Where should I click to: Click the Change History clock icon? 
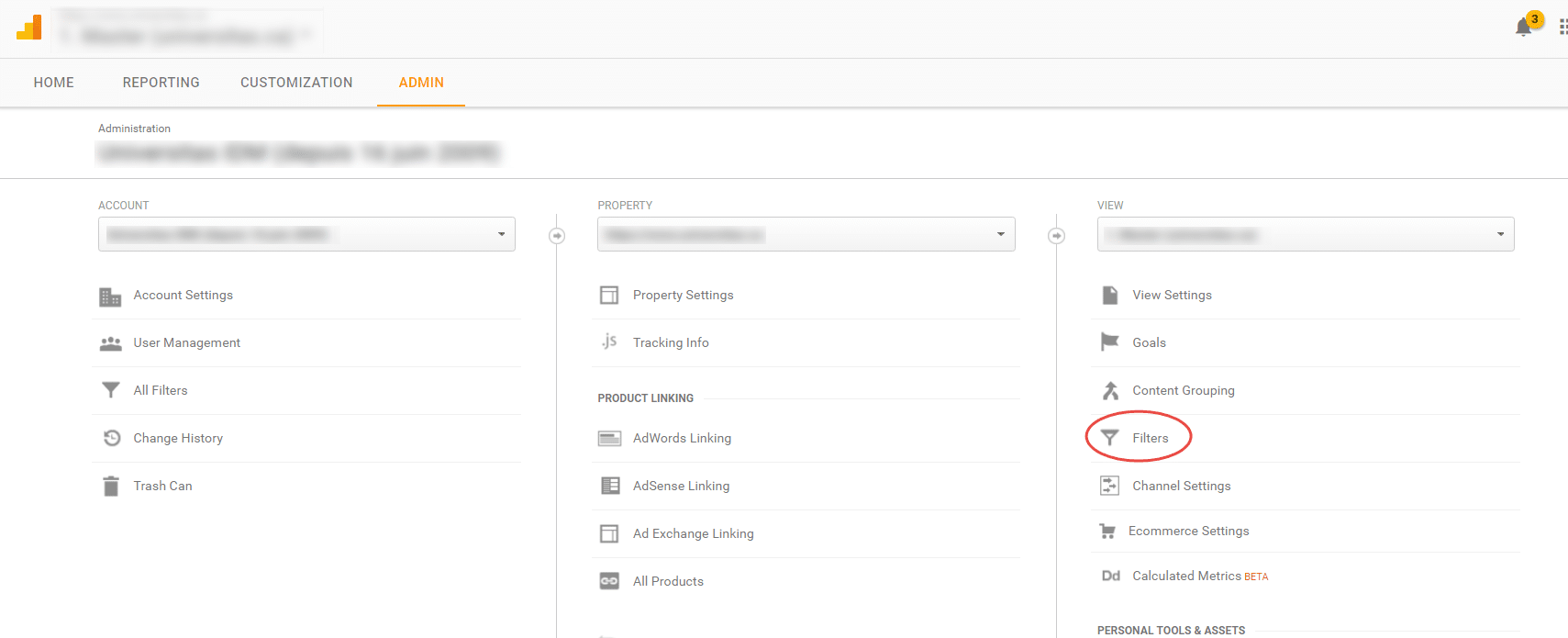pyautogui.click(x=112, y=438)
